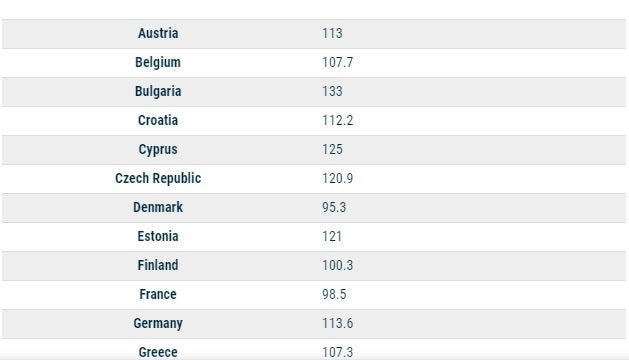Click Denmark's value 95.3
The image size is (629, 360).
[x=334, y=207]
